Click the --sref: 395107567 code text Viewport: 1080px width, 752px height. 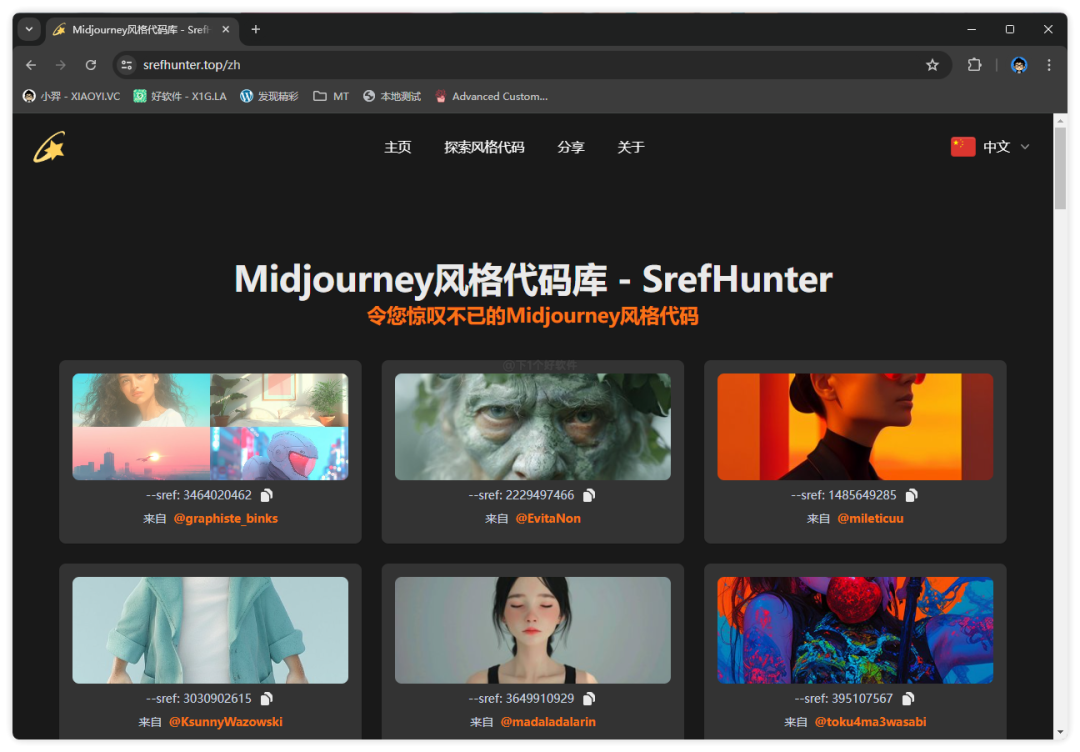(844, 698)
